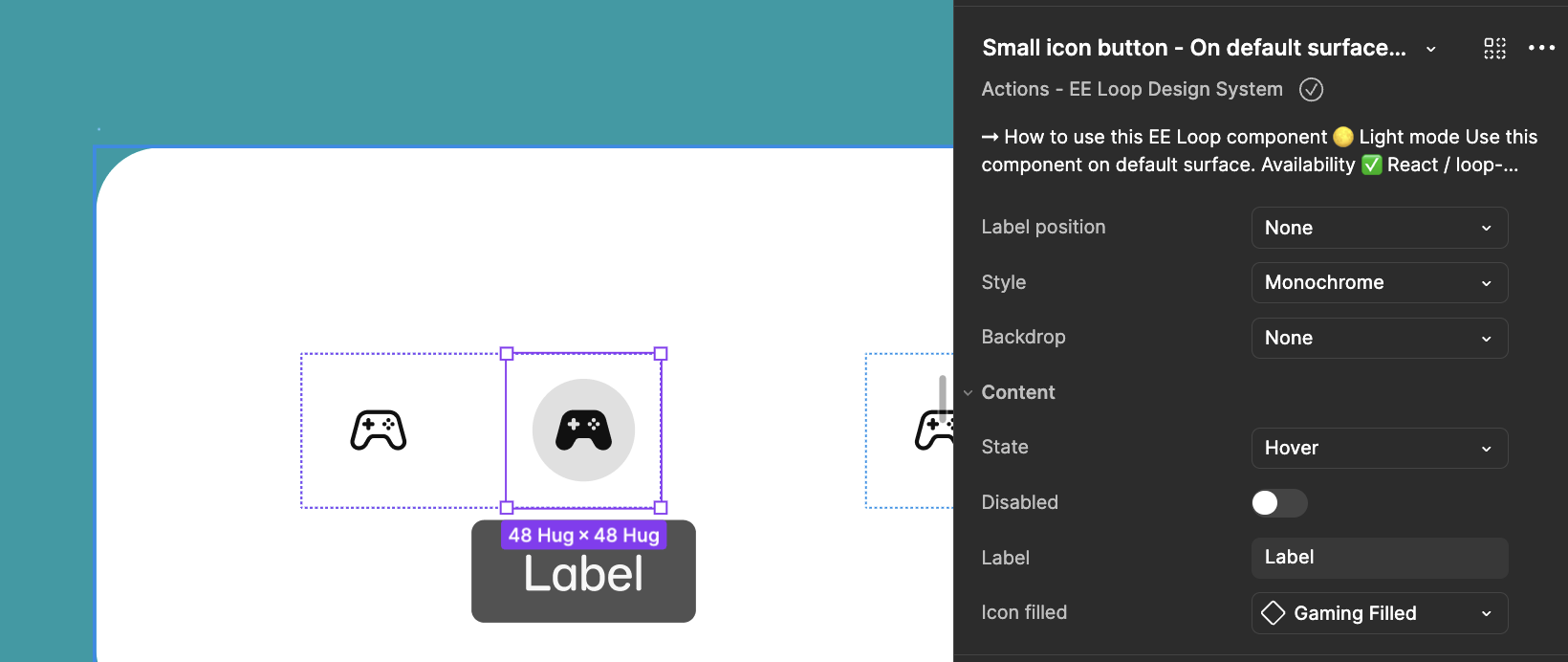Select the outlined gaming controller on left
1568x662 pixels.
(x=379, y=430)
